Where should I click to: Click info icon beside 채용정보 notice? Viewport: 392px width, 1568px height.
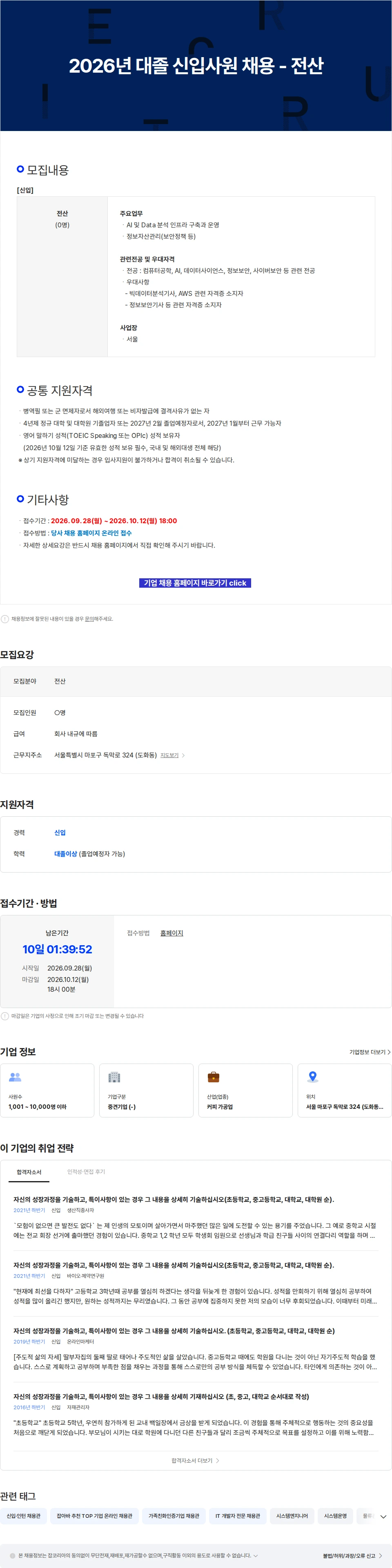[5, 619]
